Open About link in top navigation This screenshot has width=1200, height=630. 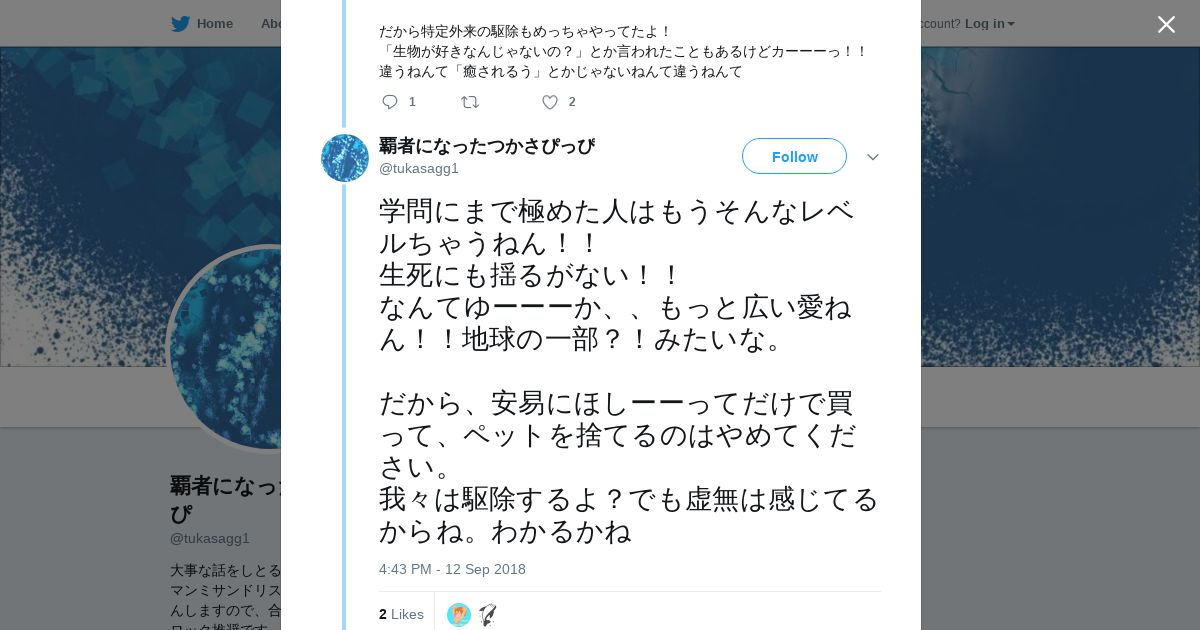(270, 23)
